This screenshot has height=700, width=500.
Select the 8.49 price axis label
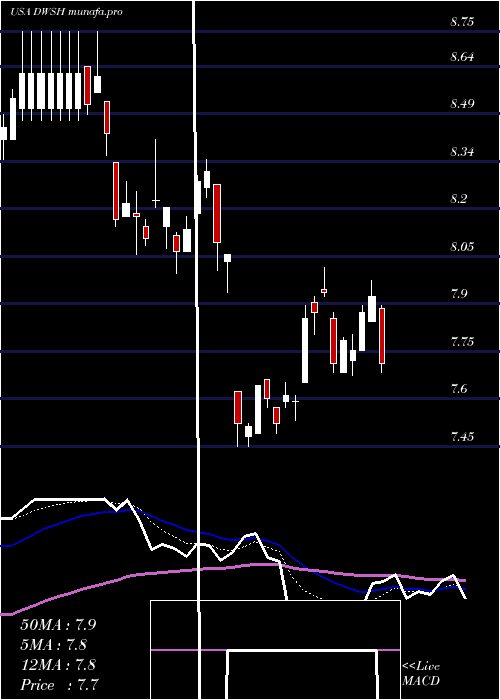(462, 104)
